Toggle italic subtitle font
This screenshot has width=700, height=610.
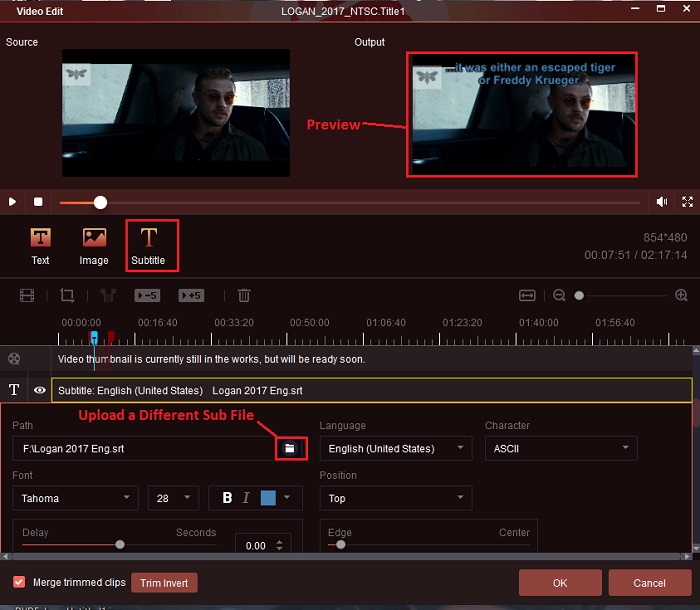coord(246,498)
